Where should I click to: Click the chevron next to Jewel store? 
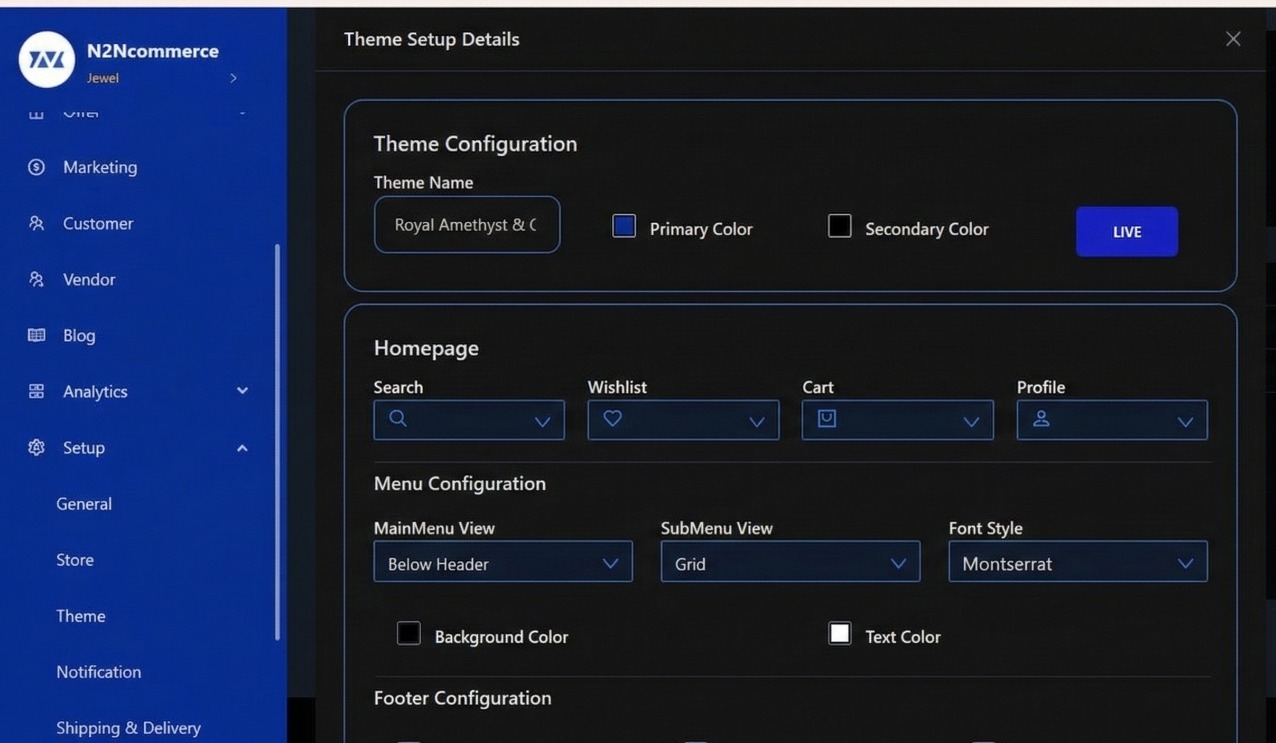point(233,78)
